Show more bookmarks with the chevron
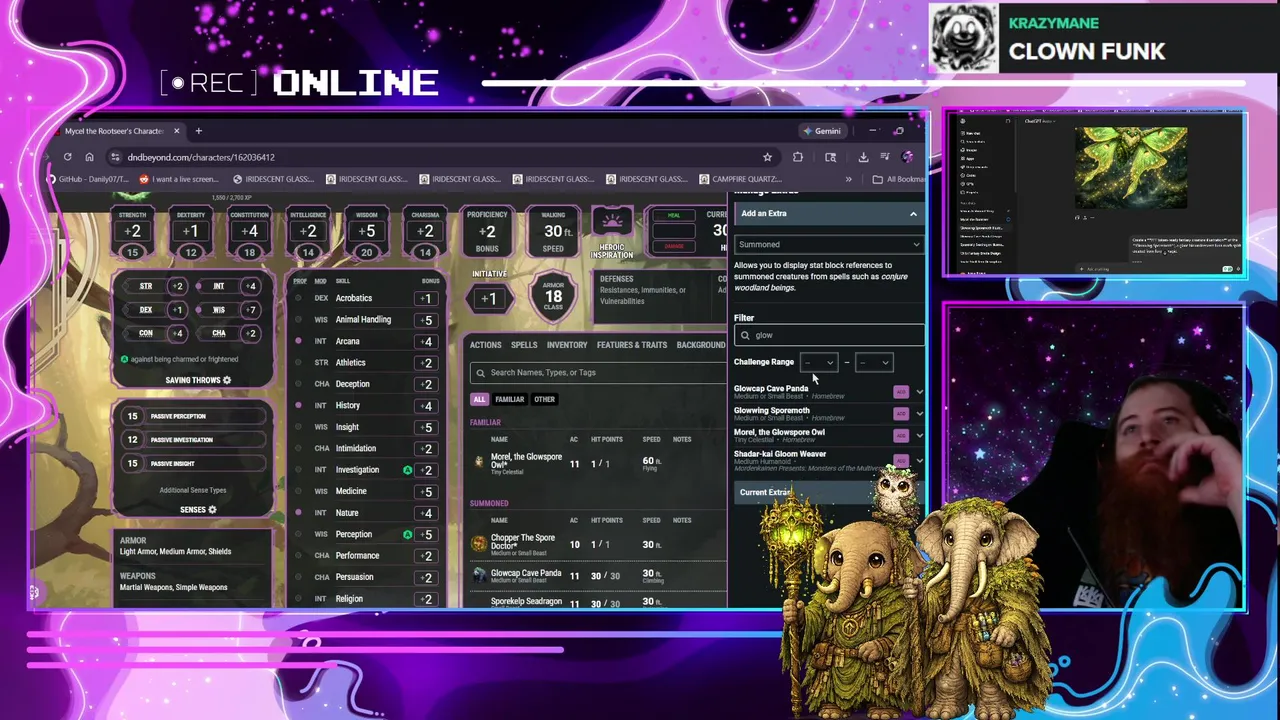Viewport: 1280px width, 720px height. (848, 179)
